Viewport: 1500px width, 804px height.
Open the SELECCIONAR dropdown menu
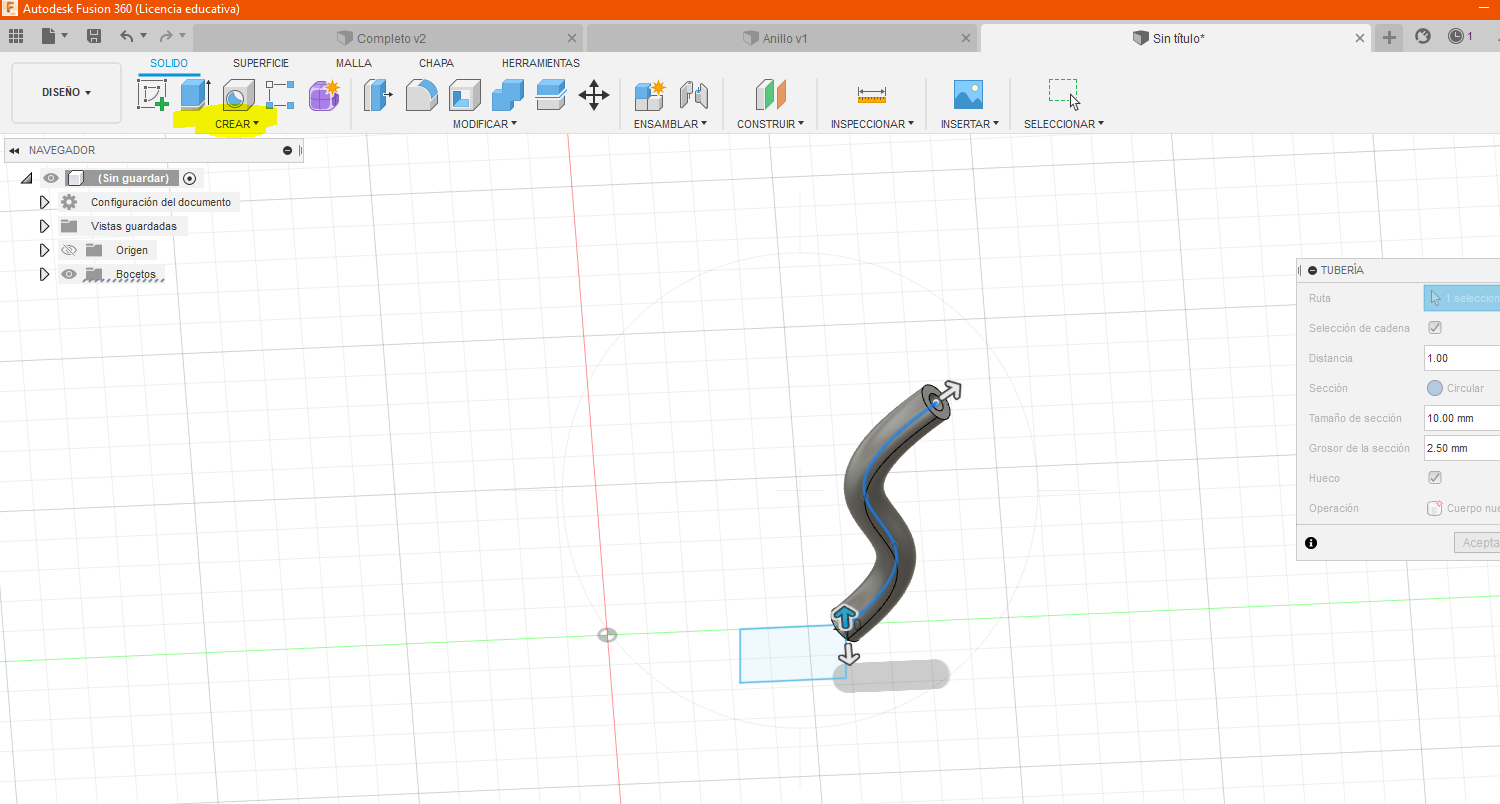tap(1064, 124)
